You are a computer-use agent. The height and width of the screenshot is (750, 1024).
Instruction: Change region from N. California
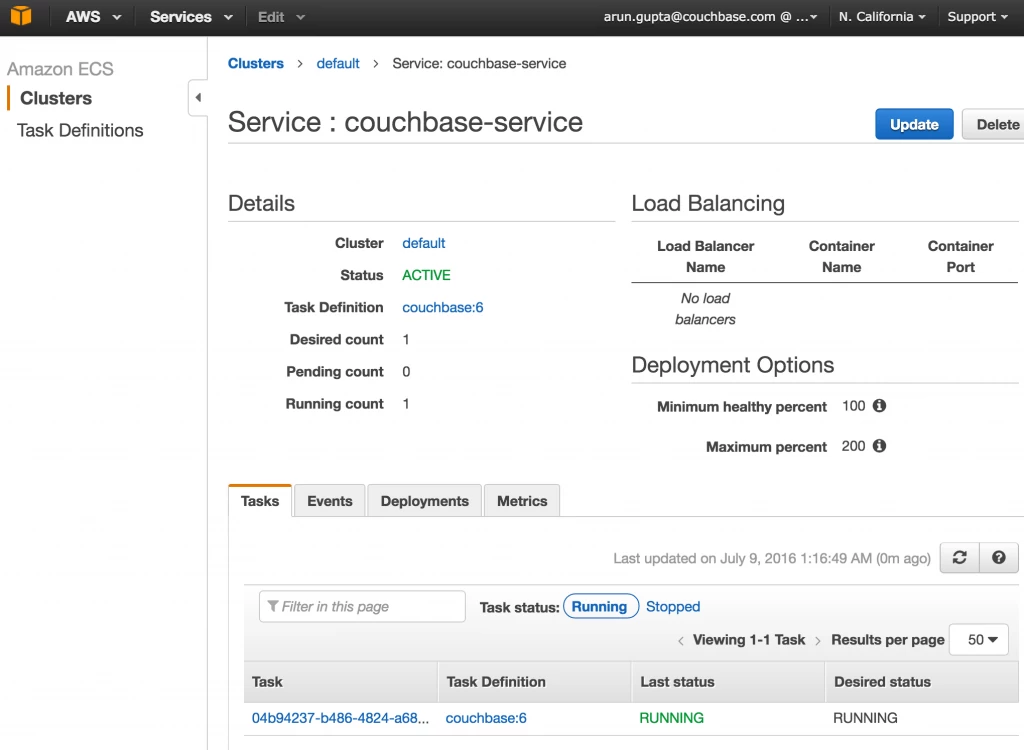pos(882,17)
